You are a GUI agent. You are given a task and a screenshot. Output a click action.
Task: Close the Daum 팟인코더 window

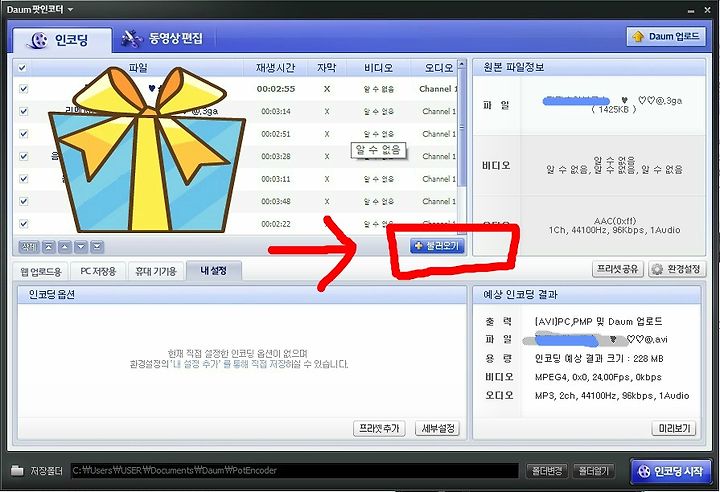[x=708, y=10]
